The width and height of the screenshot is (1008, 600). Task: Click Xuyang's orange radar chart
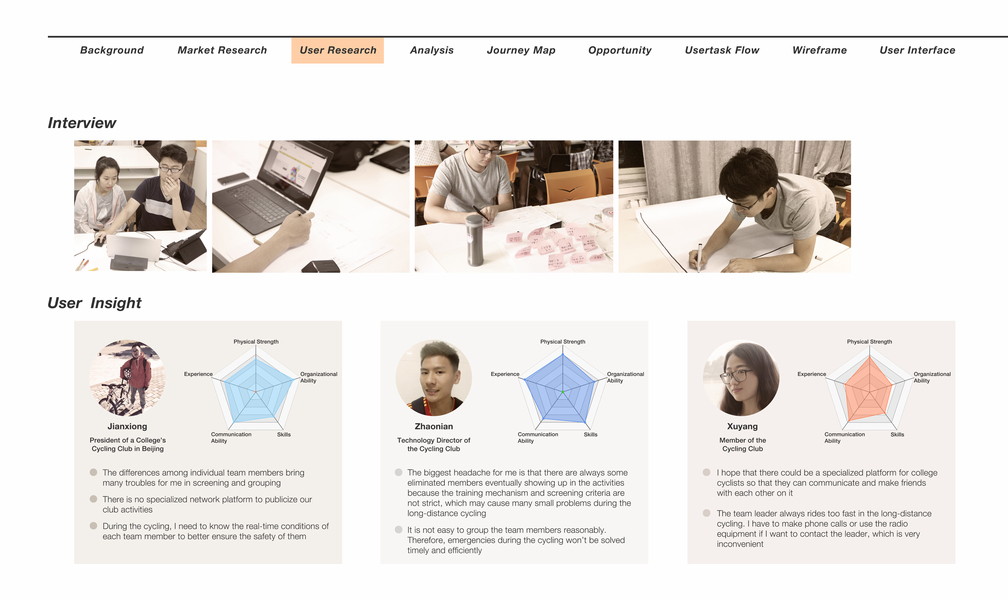pos(869,390)
